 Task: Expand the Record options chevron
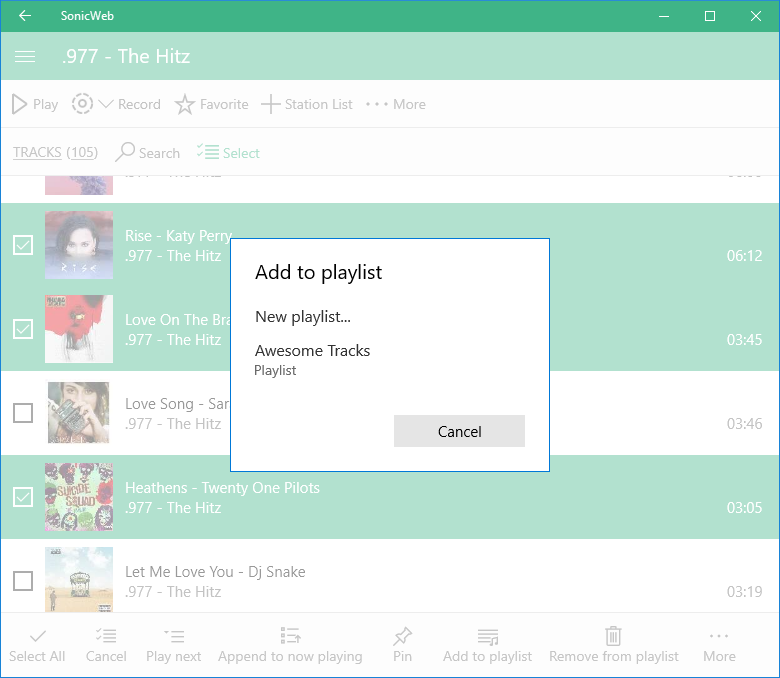pyautogui.click(x=106, y=104)
